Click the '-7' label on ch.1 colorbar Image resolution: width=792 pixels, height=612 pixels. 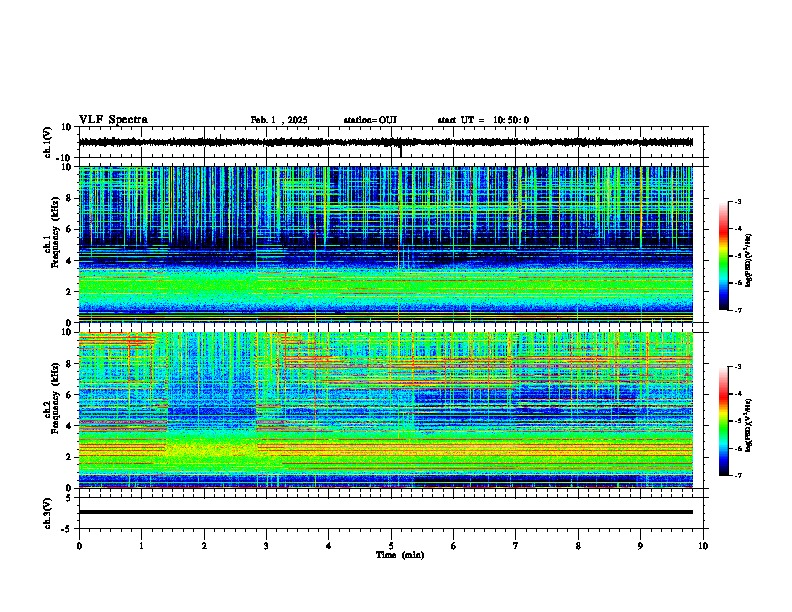[x=738, y=311]
